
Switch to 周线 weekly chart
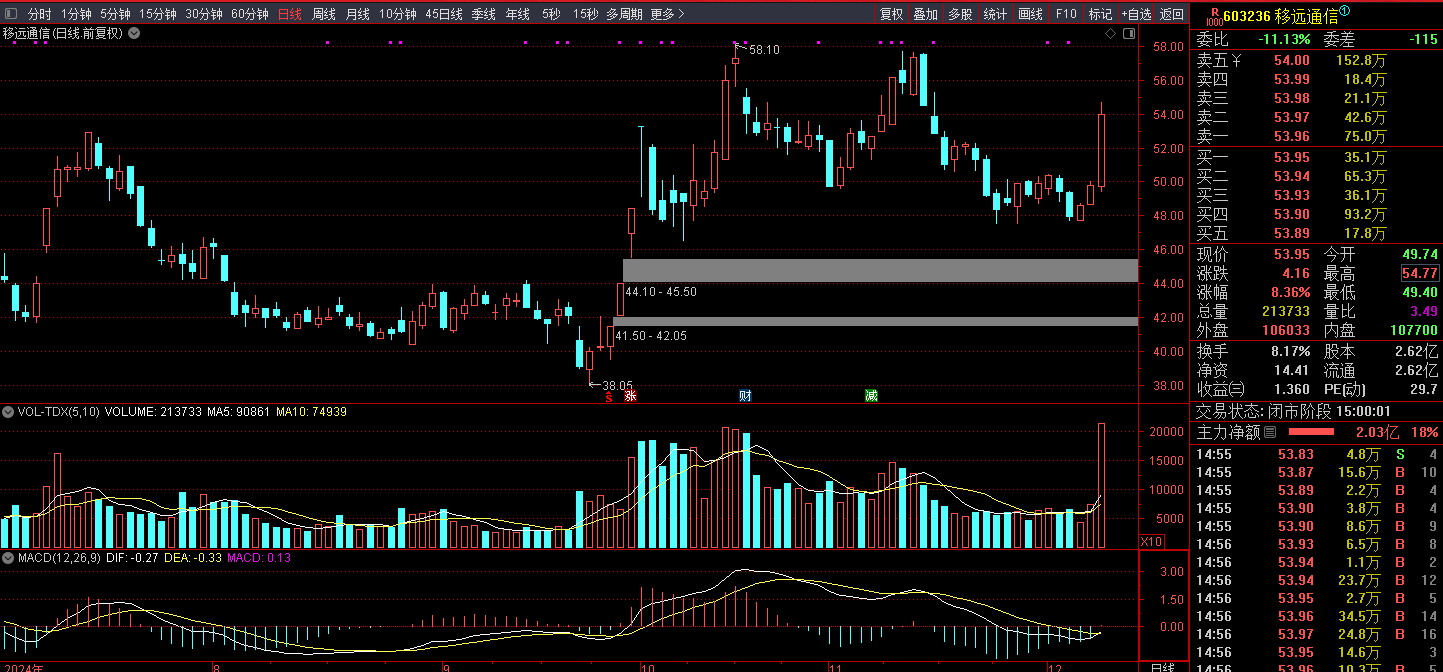tap(324, 14)
